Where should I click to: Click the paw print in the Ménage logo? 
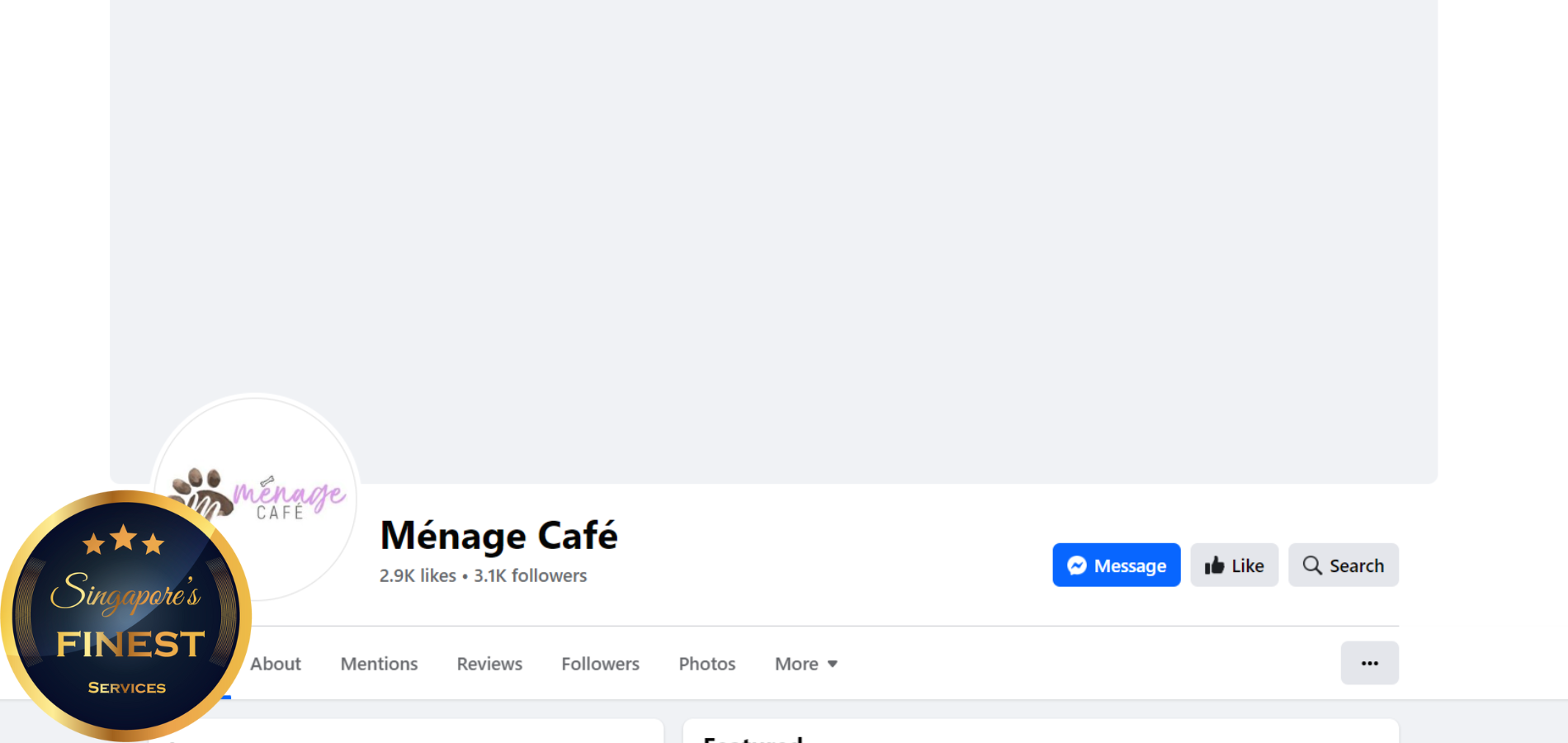click(201, 490)
